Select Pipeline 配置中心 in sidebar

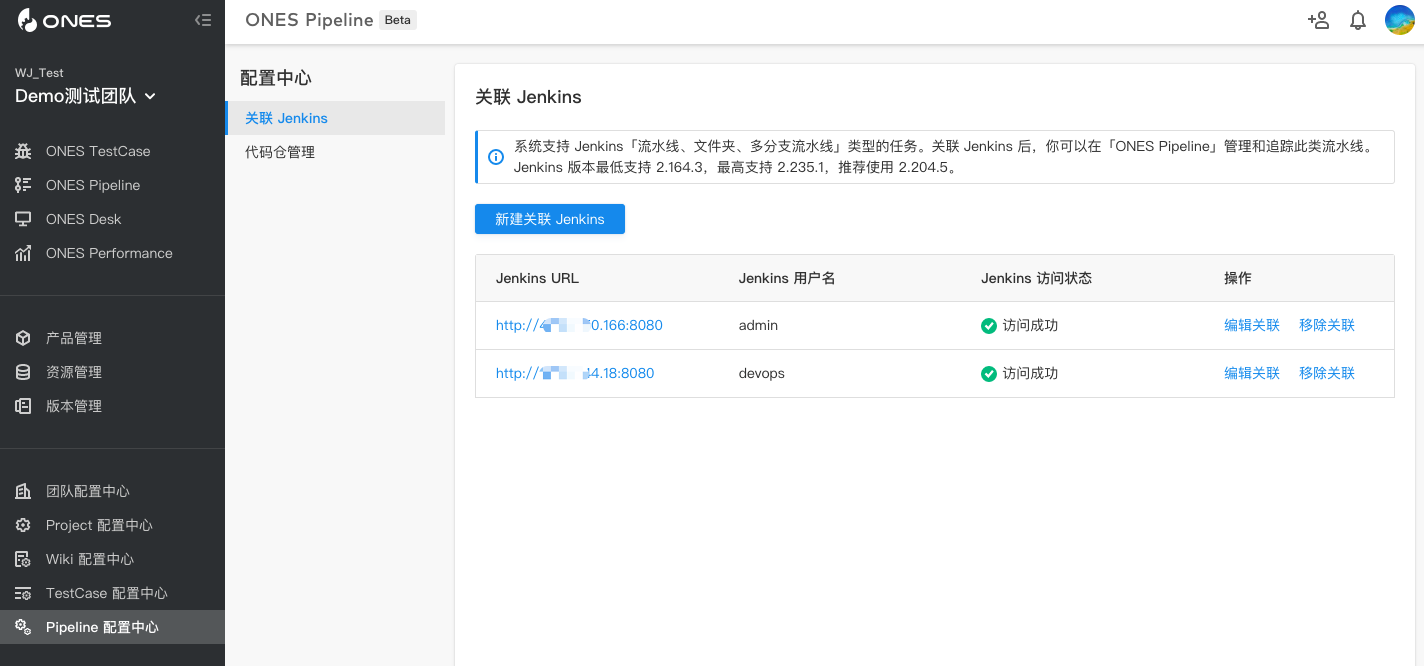pyautogui.click(x=112, y=627)
